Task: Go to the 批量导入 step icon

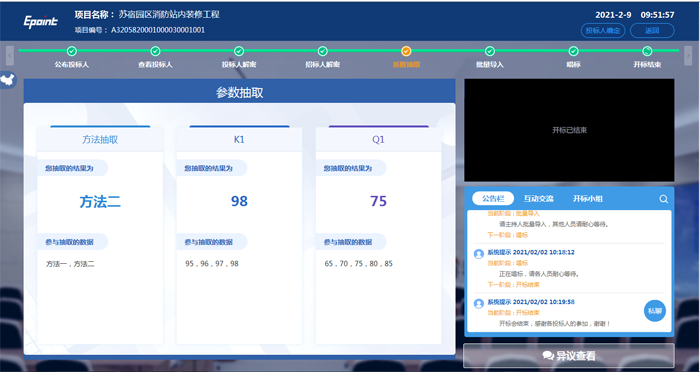Action: click(490, 51)
